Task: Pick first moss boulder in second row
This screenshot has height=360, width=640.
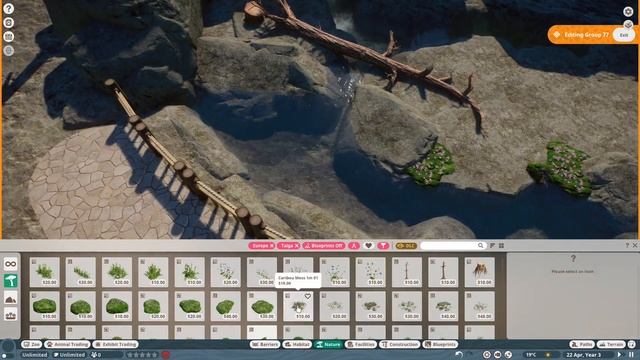Action: pos(44,306)
